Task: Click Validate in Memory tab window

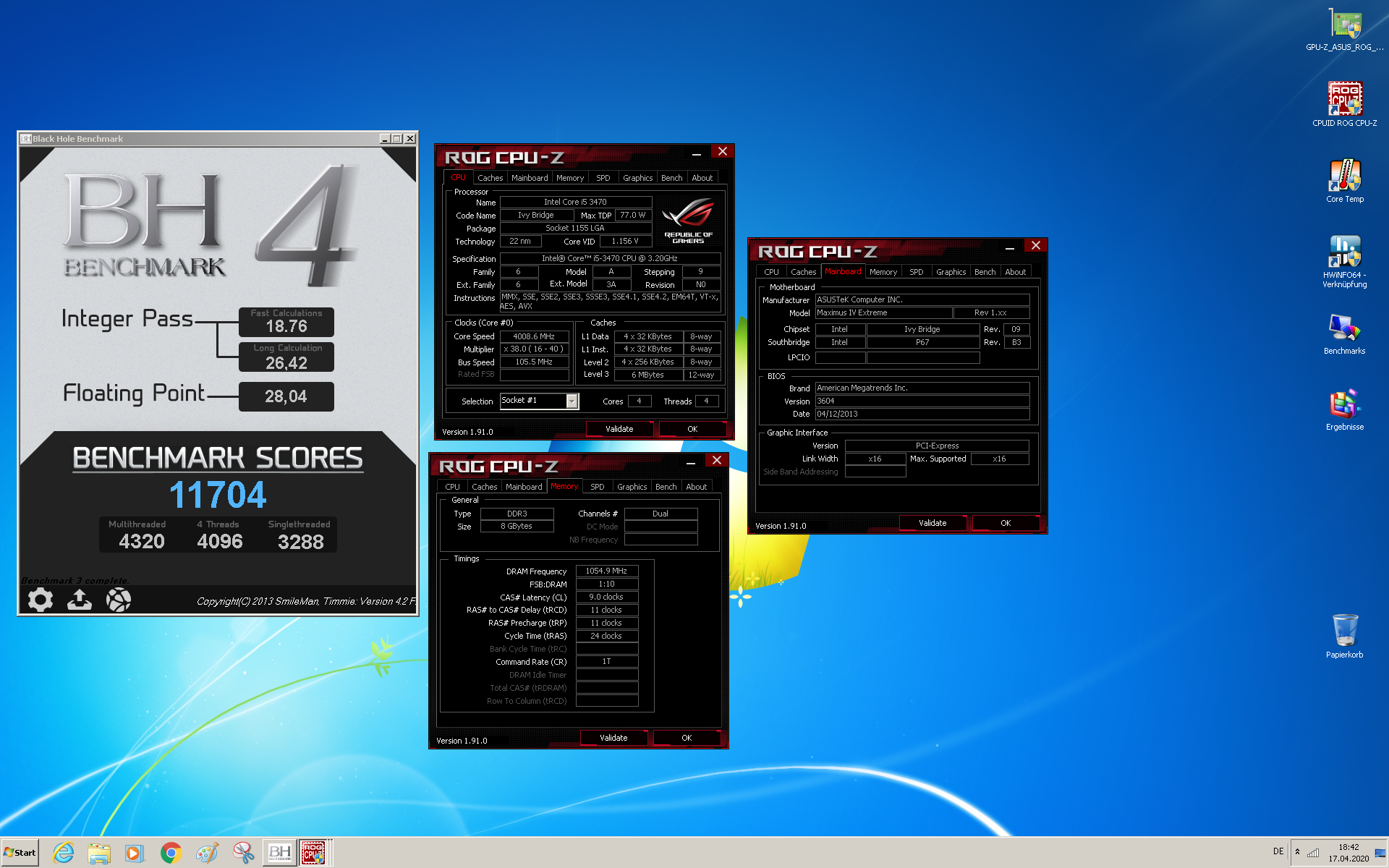Action: (x=613, y=738)
